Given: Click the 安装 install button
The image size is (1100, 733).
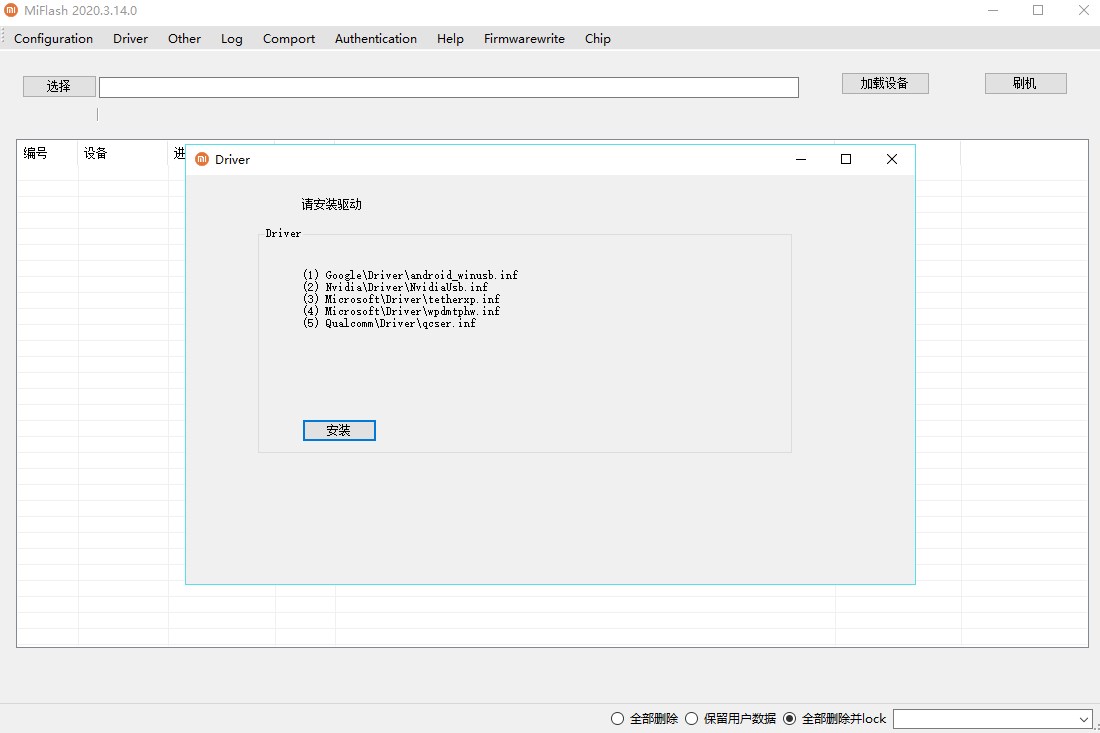Looking at the screenshot, I should (339, 430).
